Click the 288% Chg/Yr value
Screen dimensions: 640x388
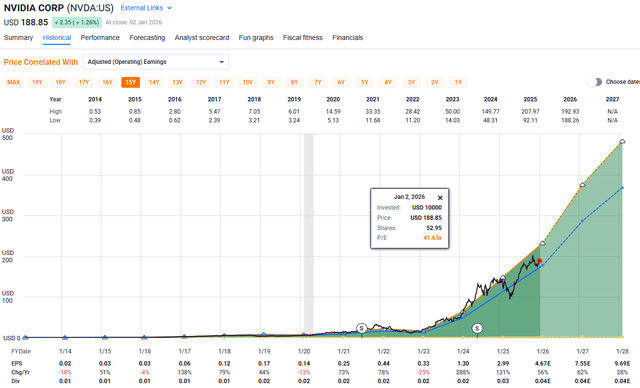(x=463, y=372)
